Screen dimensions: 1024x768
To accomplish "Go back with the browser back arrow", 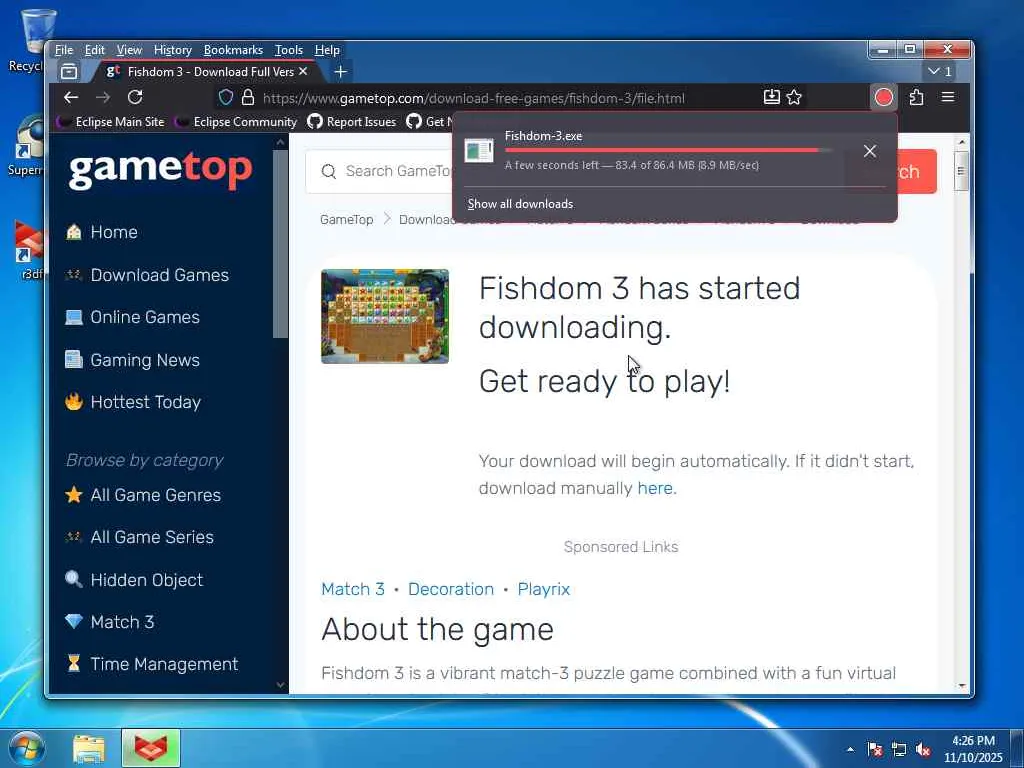I will (x=71, y=97).
